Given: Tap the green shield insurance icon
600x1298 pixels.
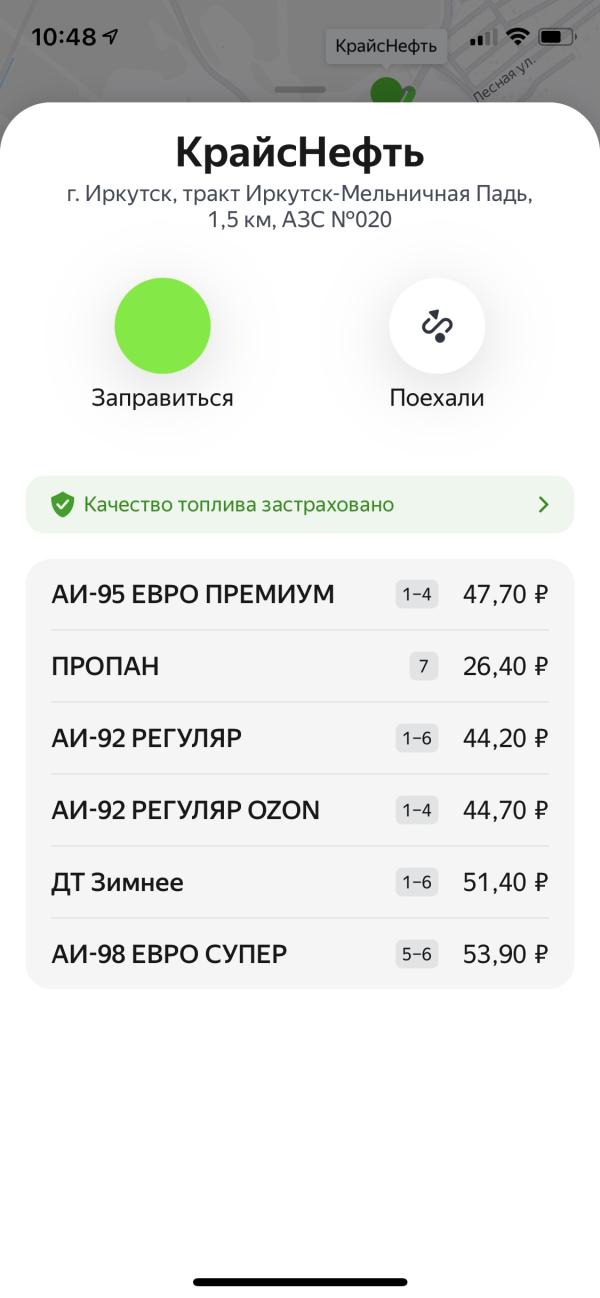Looking at the screenshot, I should (x=63, y=505).
